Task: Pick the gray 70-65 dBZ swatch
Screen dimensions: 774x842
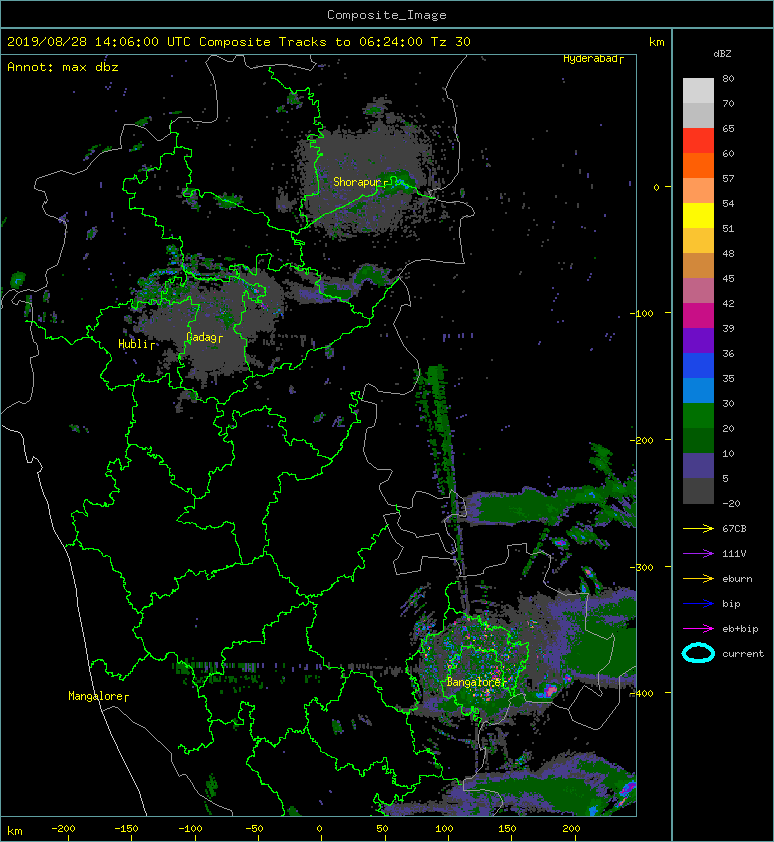Action: [x=698, y=115]
